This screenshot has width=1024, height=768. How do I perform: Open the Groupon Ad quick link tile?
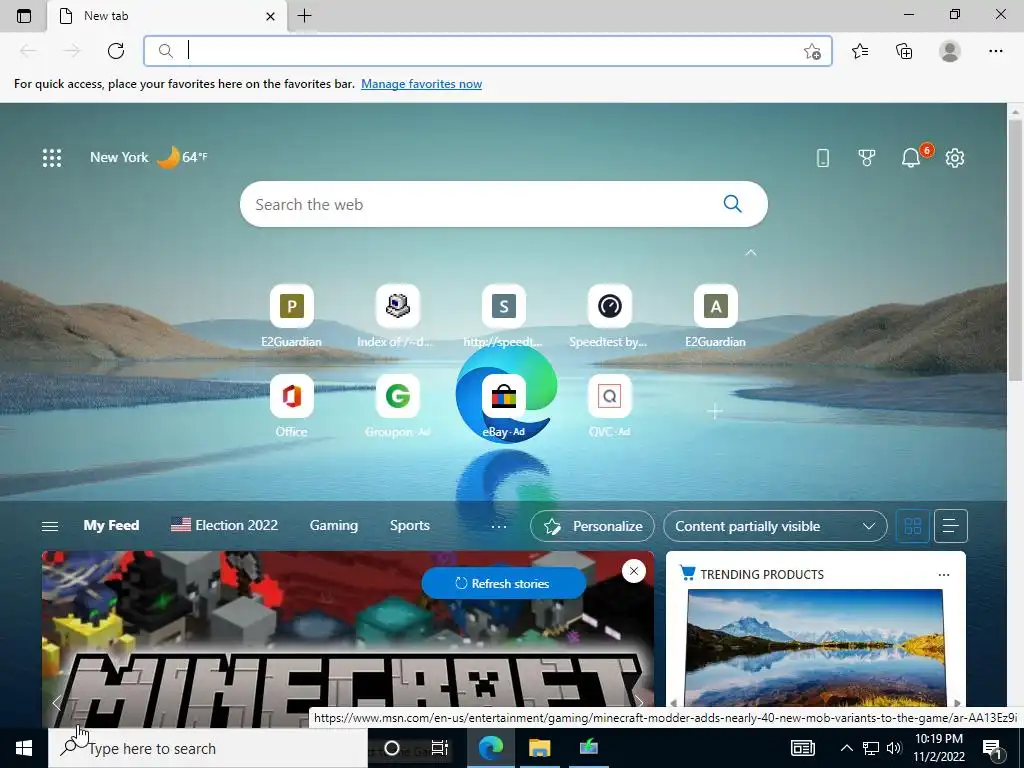(x=397, y=406)
